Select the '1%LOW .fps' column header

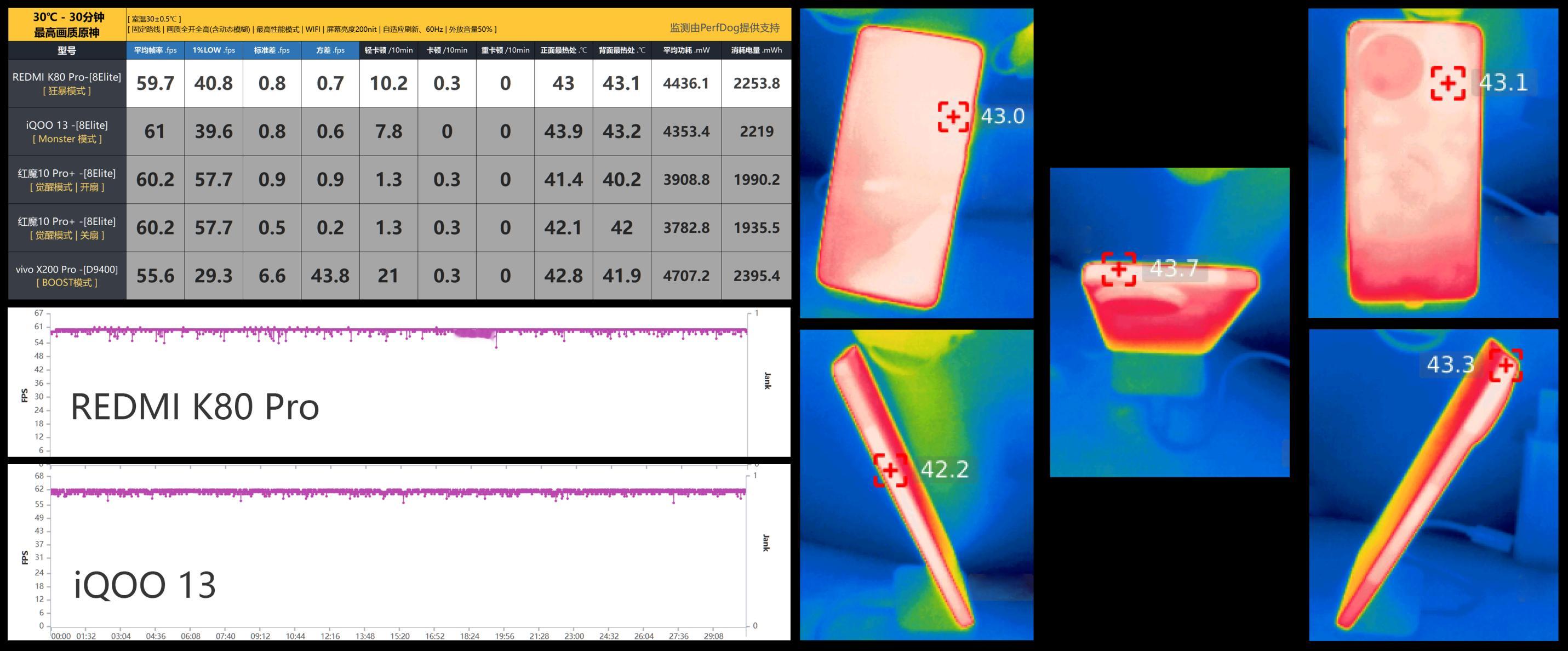pyautogui.click(x=214, y=50)
